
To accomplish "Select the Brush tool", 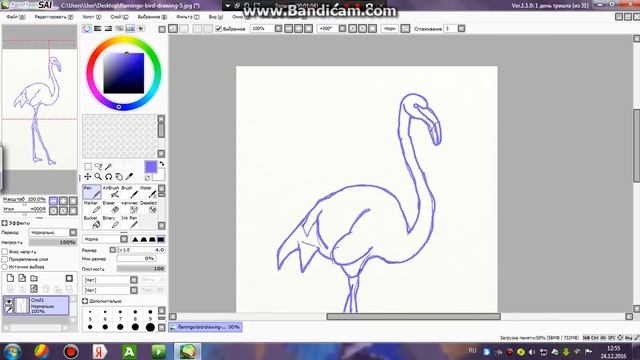I will click(x=129, y=192).
